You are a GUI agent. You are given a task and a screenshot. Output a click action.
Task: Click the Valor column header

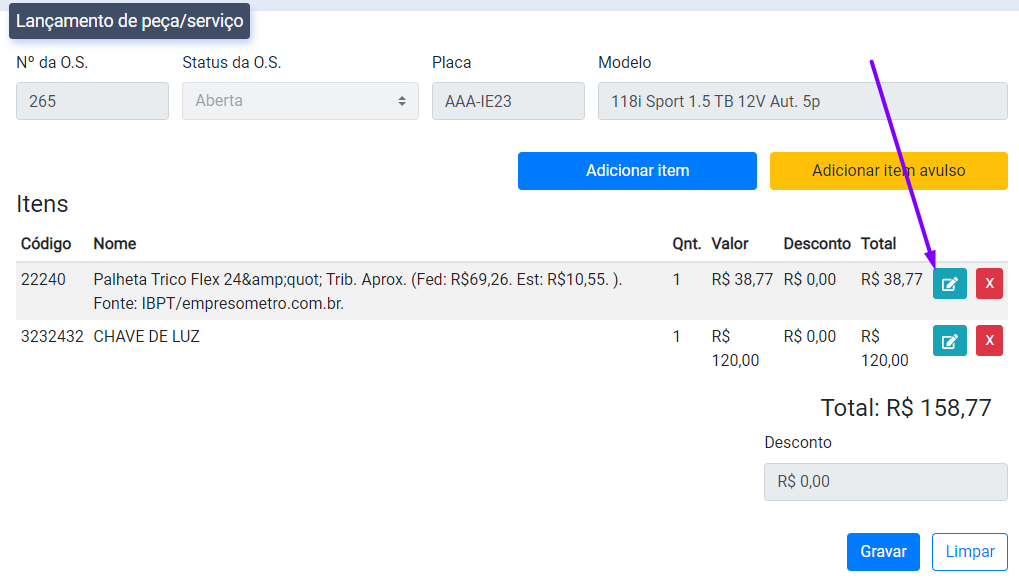pos(730,244)
